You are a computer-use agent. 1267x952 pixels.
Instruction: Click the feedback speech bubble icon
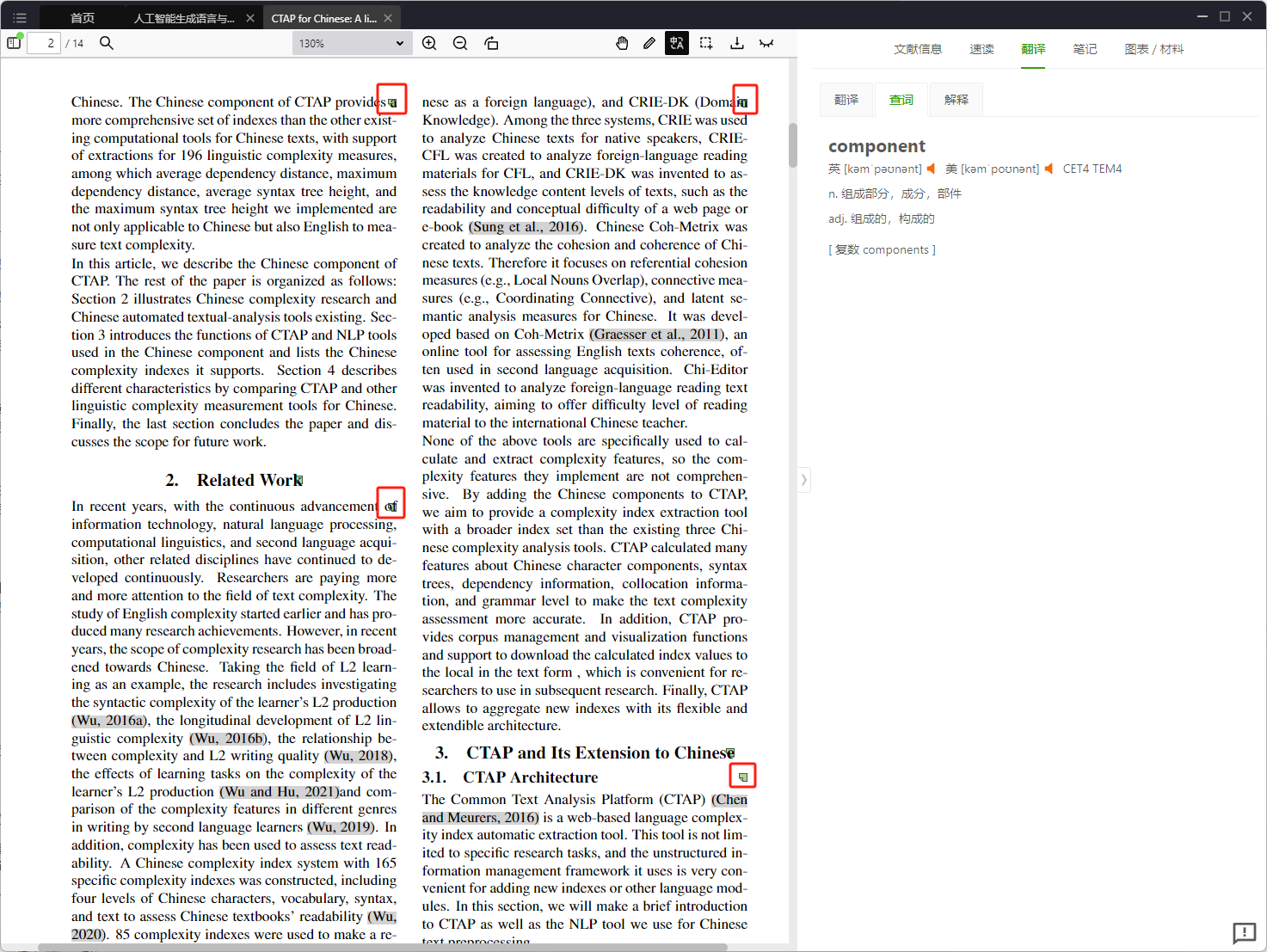[x=1244, y=933]
